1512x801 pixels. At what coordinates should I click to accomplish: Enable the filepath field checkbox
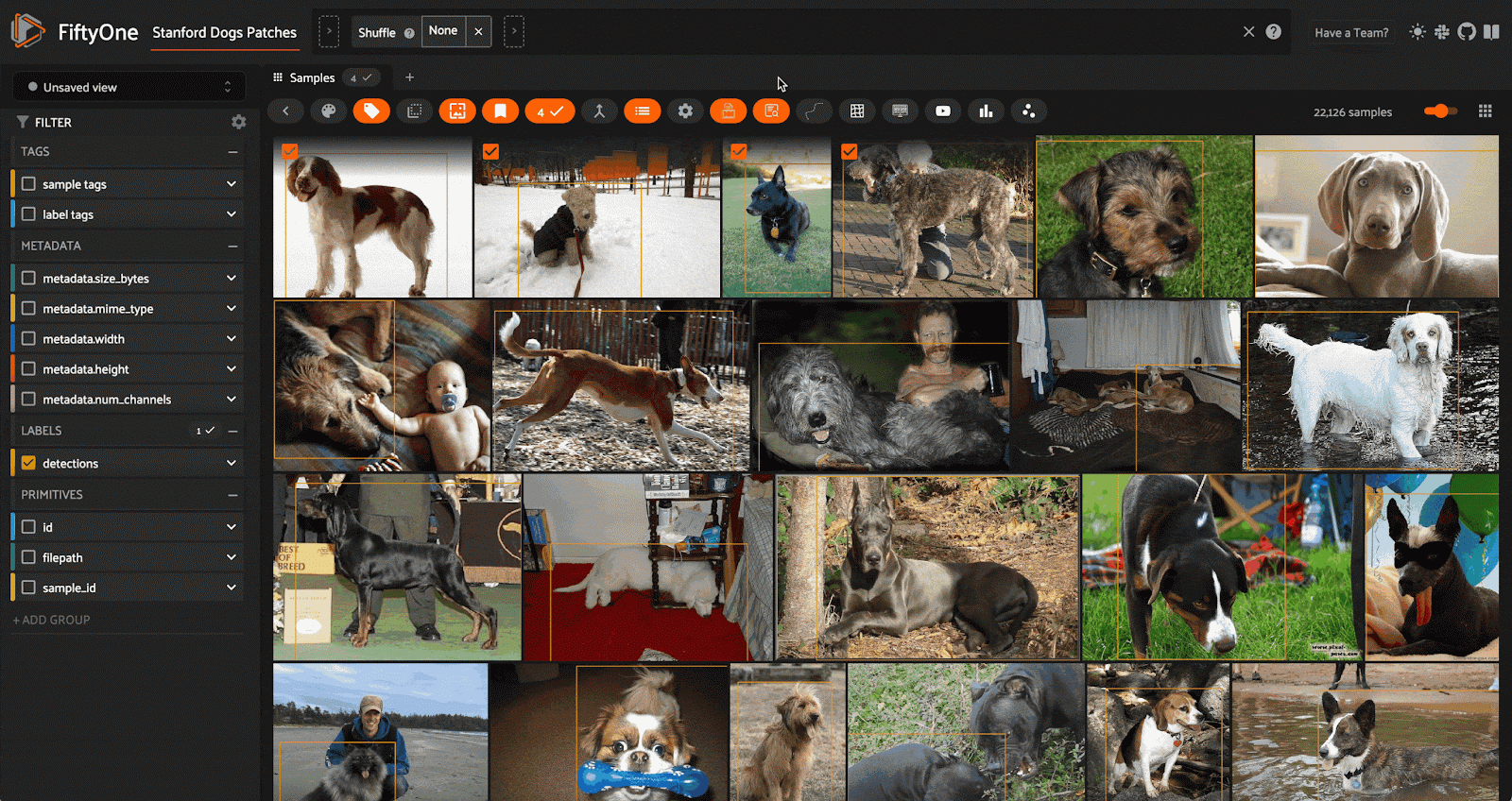(29, 557)
